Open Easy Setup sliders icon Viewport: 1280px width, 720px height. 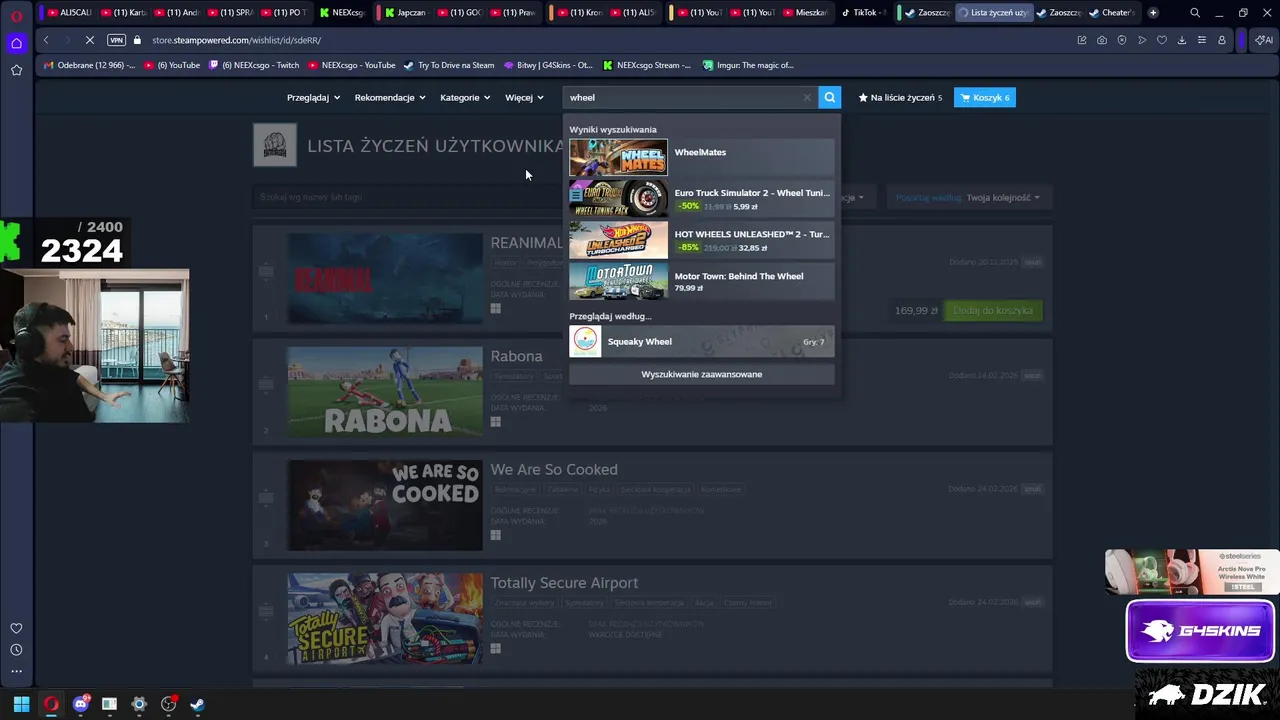coord(1202,40)
